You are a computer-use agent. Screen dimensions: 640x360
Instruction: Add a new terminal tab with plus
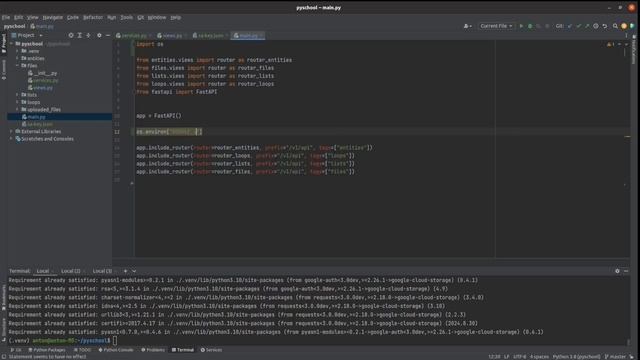pos(125,271)
